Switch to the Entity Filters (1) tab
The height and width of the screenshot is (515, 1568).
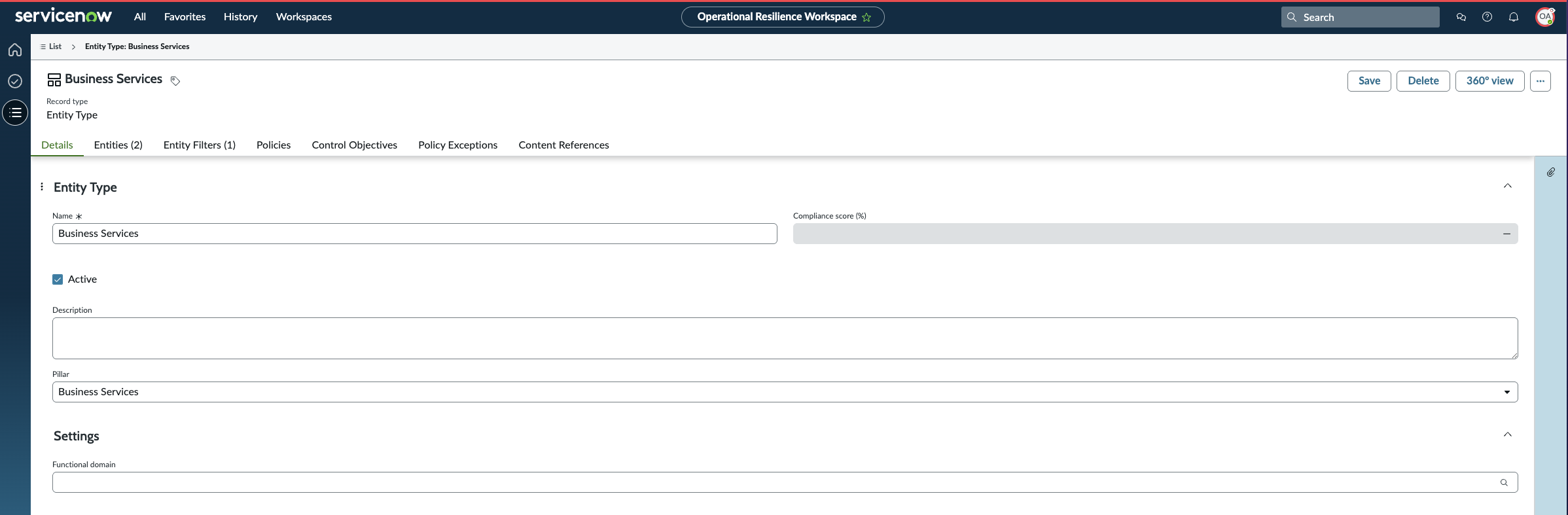(x=200, y=145)
